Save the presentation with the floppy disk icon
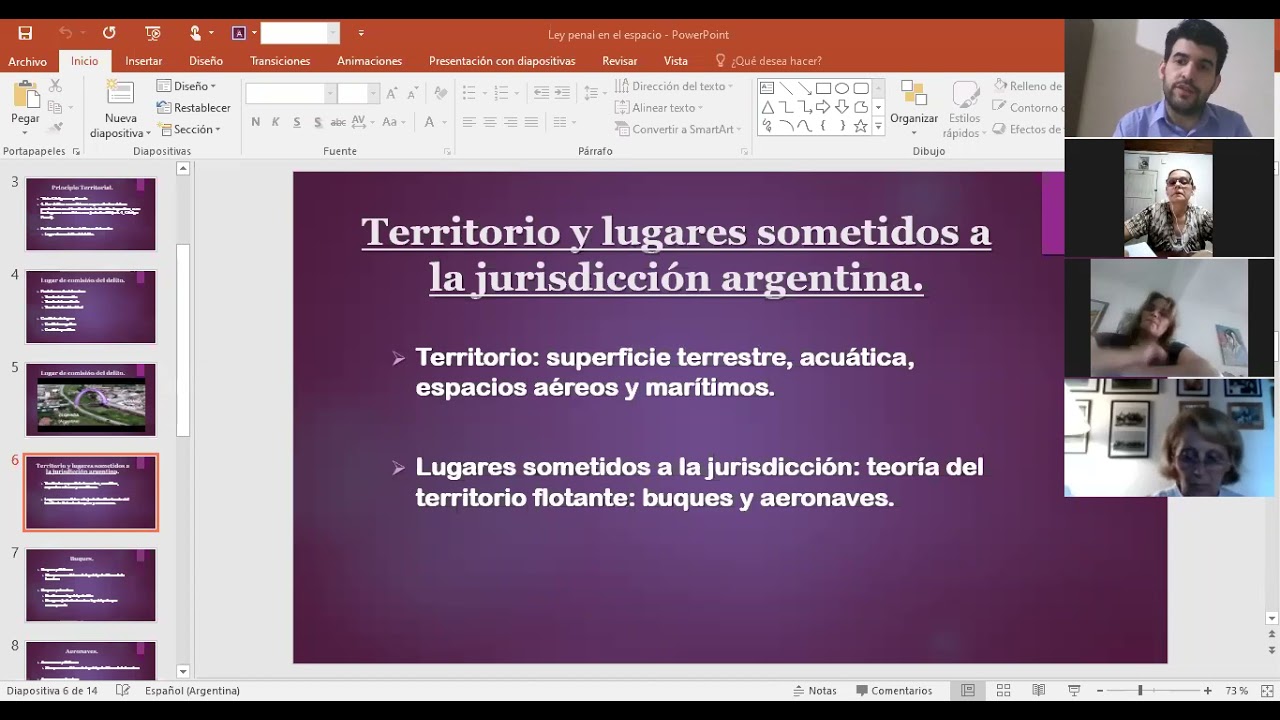 pos(25,33)
